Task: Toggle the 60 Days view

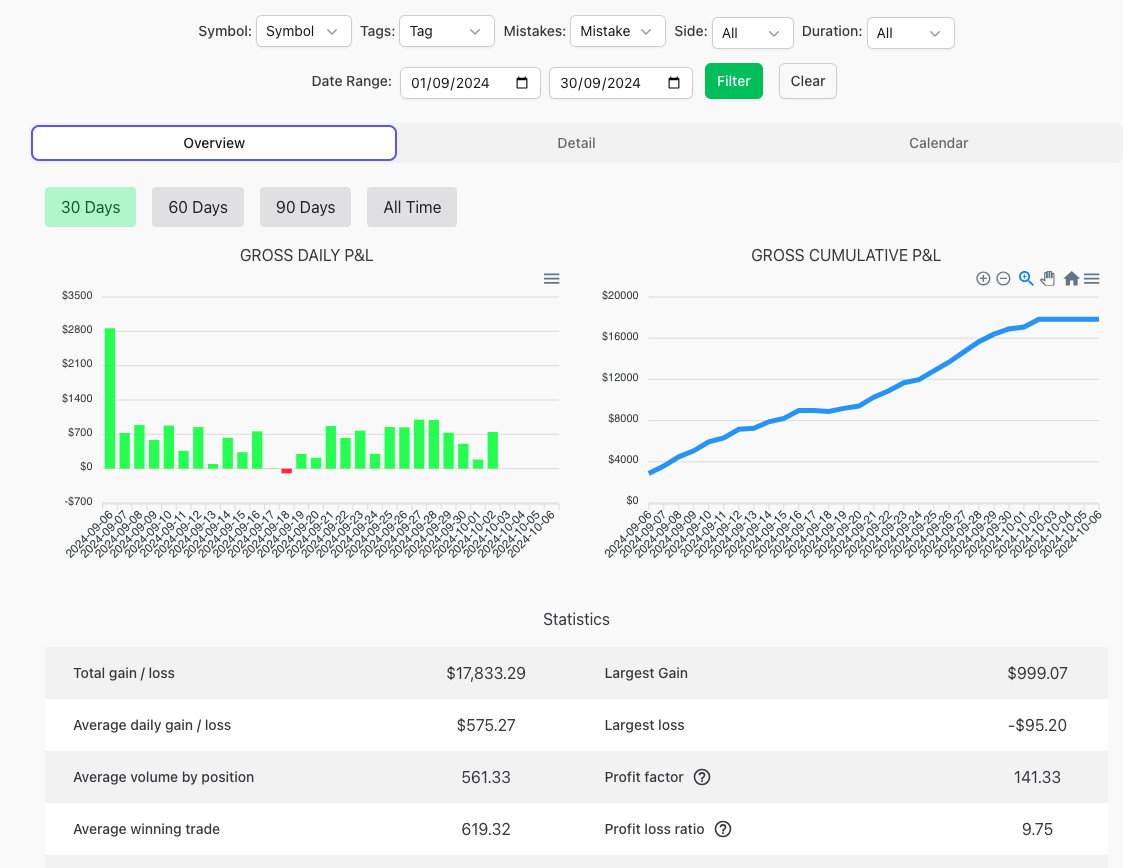Action: (x=197, y=207)
